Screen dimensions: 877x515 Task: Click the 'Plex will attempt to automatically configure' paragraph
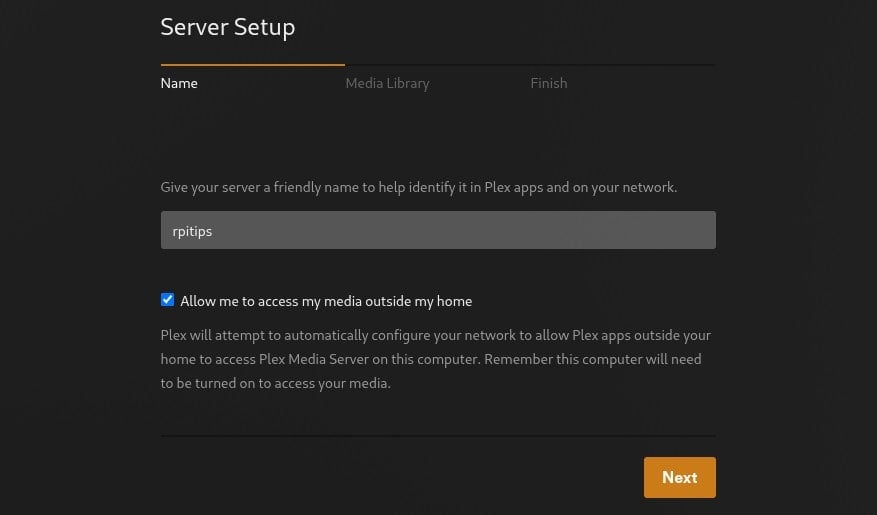(x=436, y=359)
